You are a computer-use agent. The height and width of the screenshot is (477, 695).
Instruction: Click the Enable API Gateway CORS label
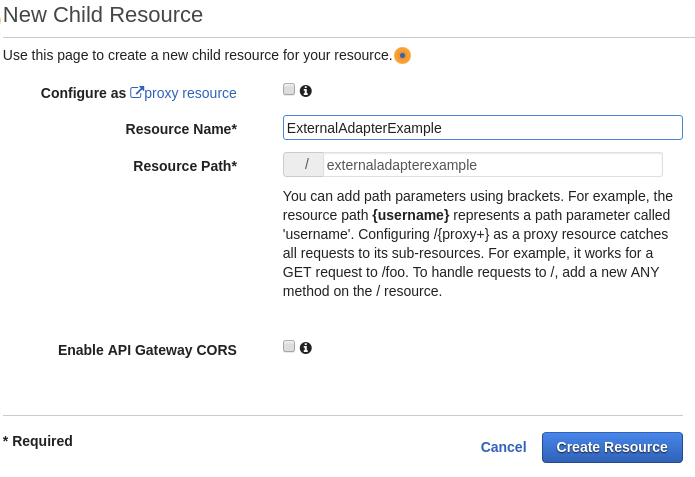coord(147,350)
